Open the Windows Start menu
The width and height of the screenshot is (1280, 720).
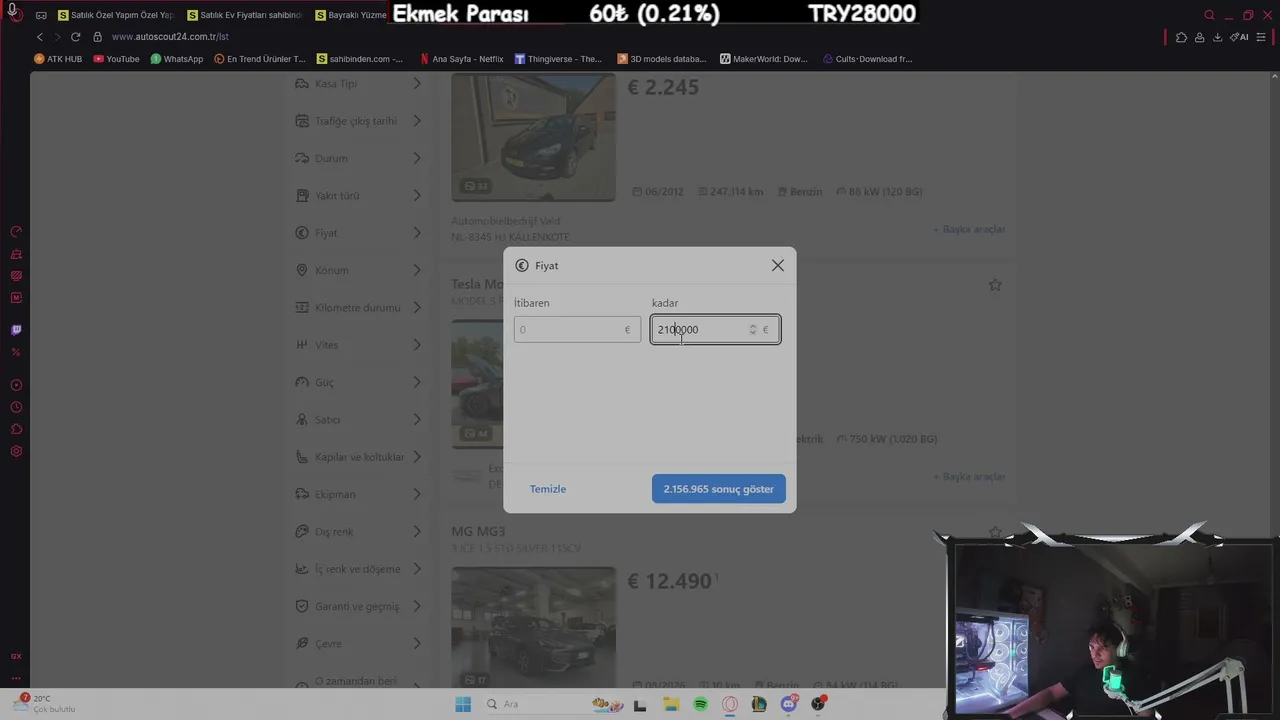click(463, 704)
